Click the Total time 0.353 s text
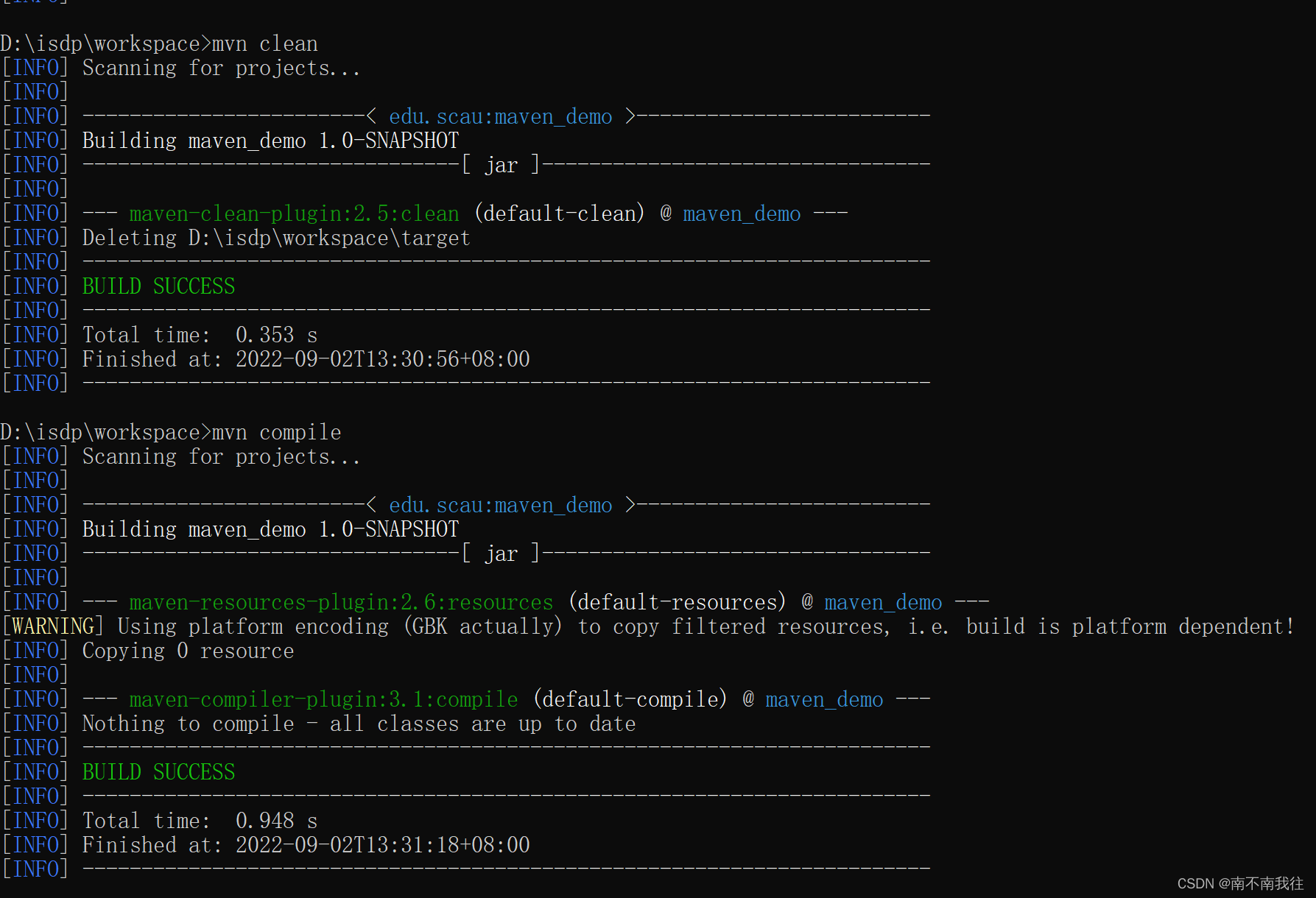Screen dimensions: 1316x898 [x=199, y=334]
